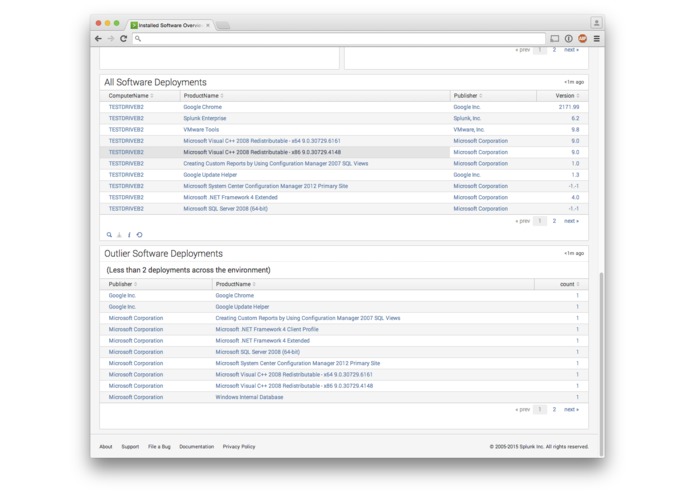Viewport: 695px width, 494px height.
Task: Sort Outlier Software Deployments by ProductName column
Action: click(235, 284)
